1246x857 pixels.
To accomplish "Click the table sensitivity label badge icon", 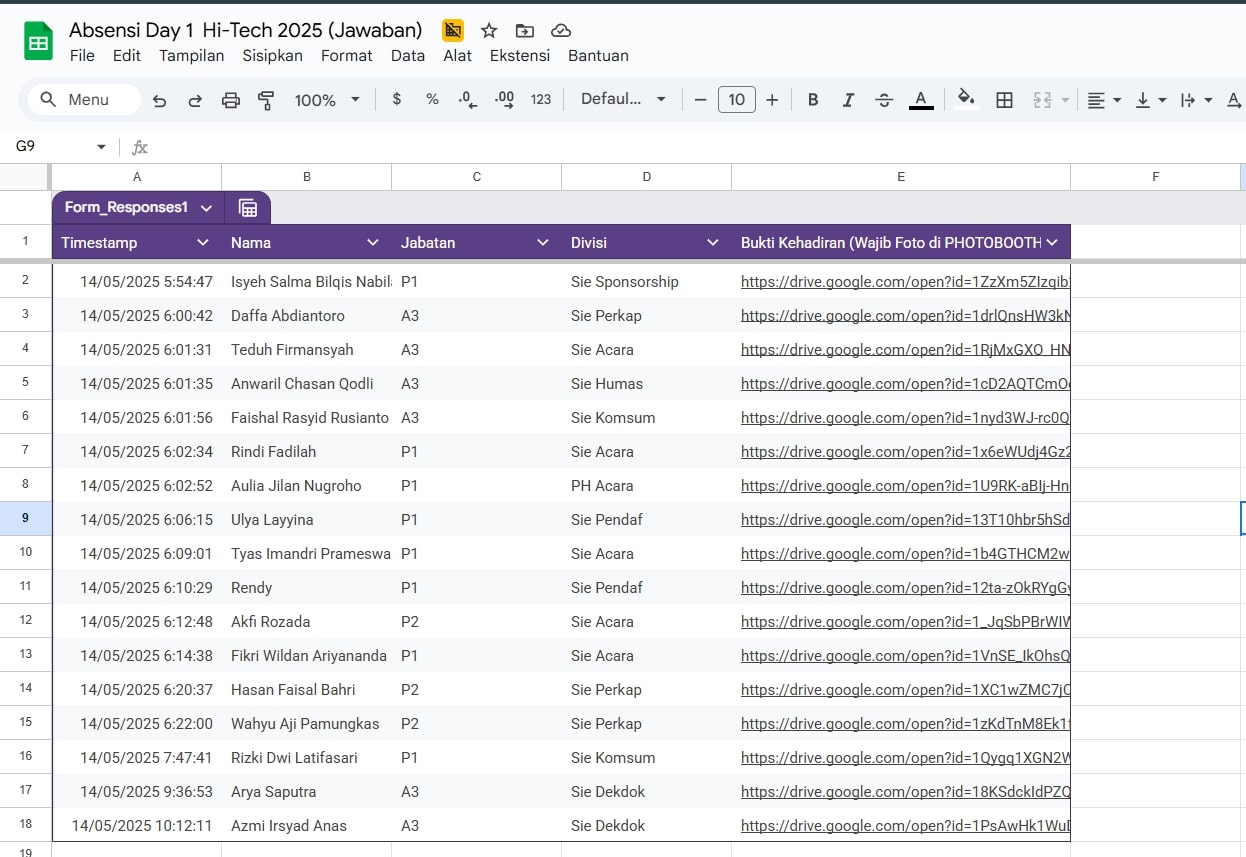I will tap(453, 30).
